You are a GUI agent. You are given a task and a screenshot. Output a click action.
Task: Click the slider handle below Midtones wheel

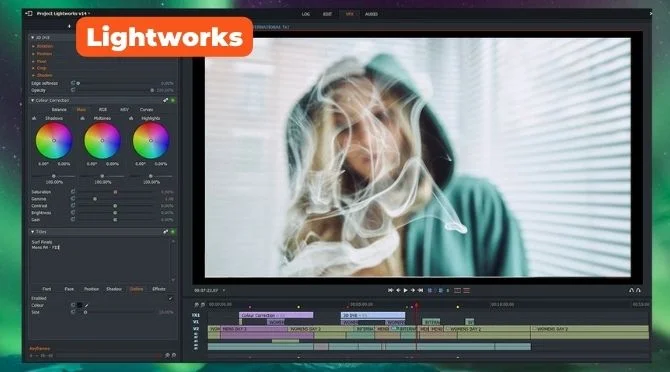tap(102, 176)
